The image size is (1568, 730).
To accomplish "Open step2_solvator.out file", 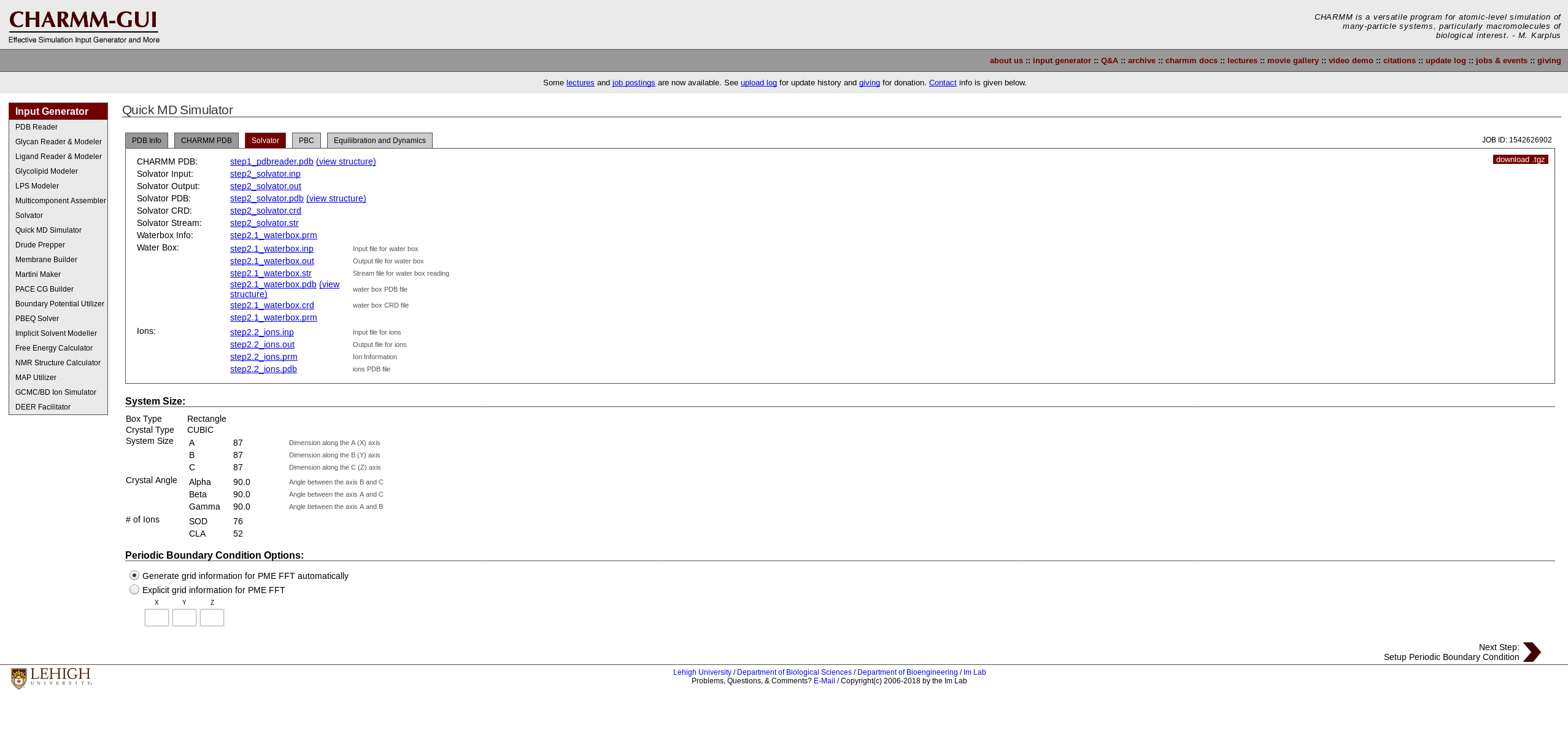I will point(266,186).
